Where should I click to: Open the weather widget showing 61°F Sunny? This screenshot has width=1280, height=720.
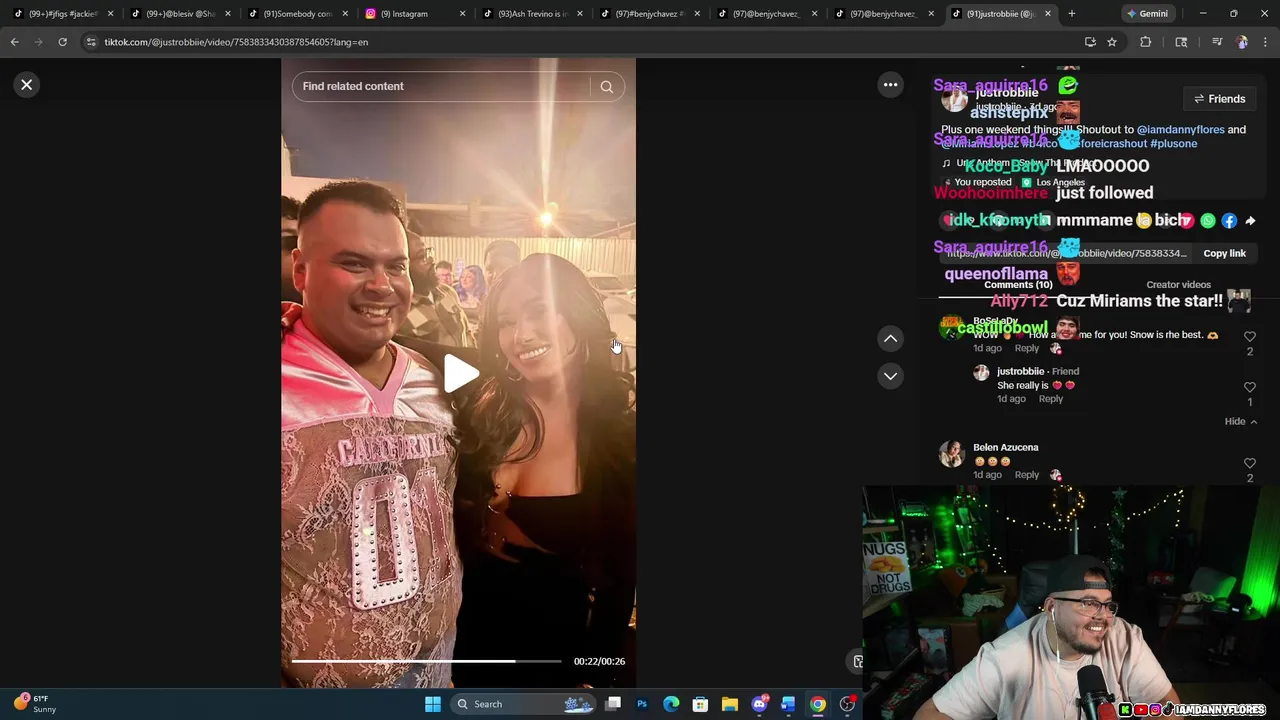pyautogui.click(x=35, y=704)
